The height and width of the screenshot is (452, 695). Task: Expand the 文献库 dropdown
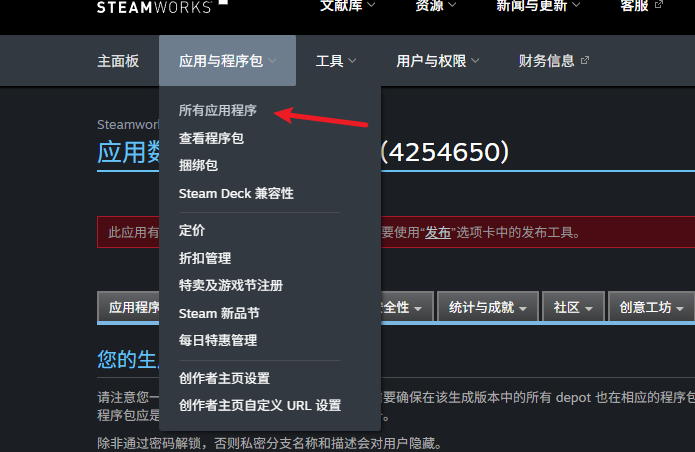[348, 5]
